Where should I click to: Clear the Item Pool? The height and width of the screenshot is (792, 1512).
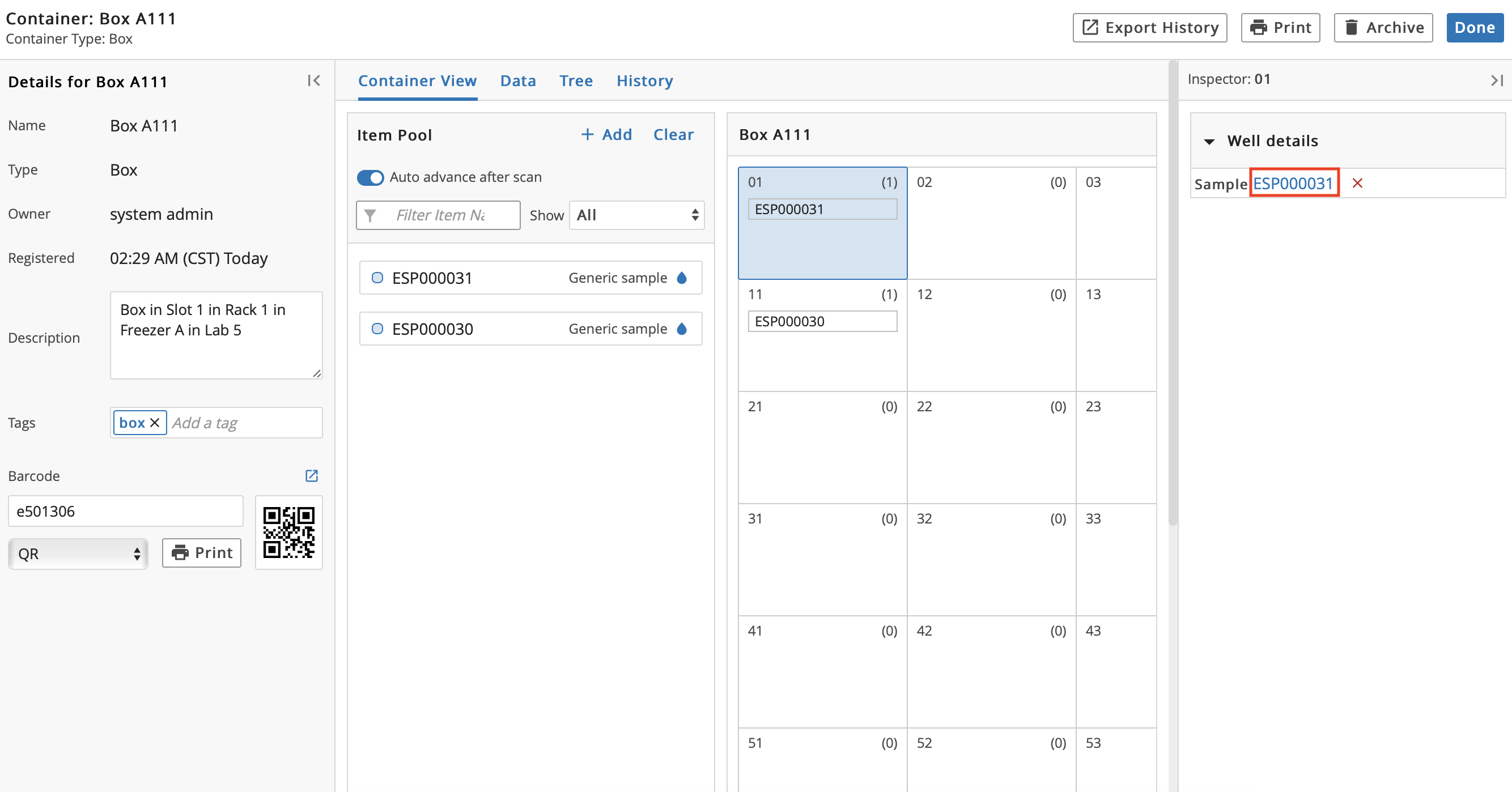click(673, 135)
